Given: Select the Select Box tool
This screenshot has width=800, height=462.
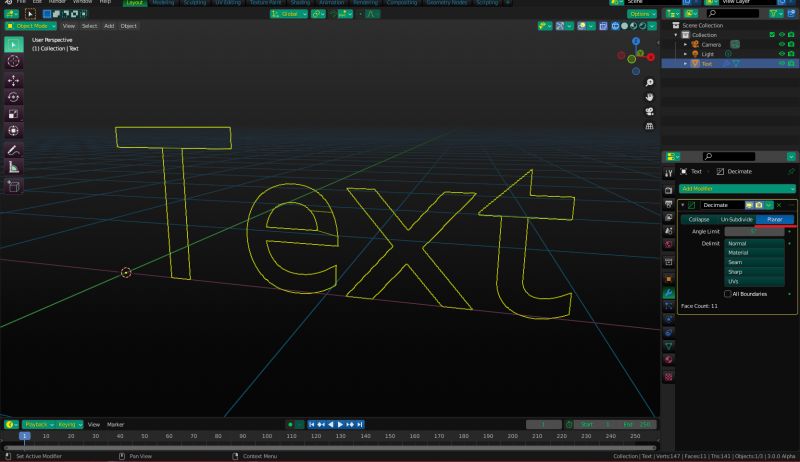Looking at the screenshot, I should (14, 44).
